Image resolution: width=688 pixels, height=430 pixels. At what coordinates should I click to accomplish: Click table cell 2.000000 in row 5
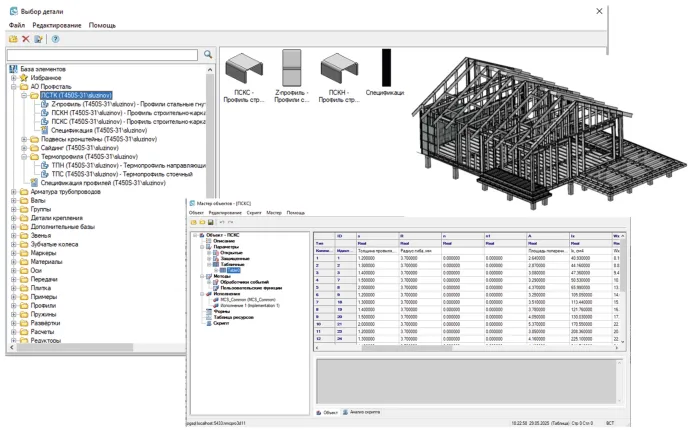pos(376,288)
